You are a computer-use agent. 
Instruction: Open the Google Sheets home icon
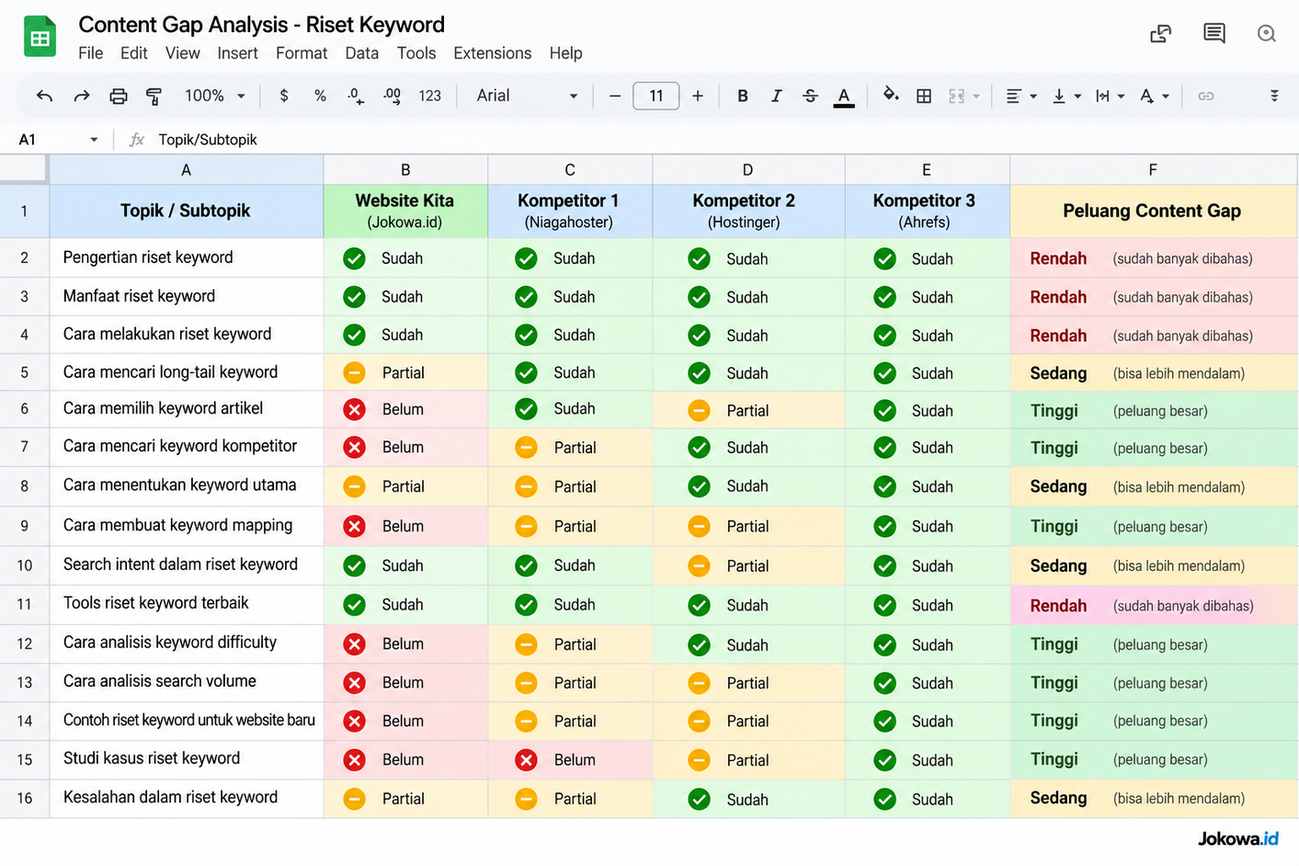[x=40, y=36]
